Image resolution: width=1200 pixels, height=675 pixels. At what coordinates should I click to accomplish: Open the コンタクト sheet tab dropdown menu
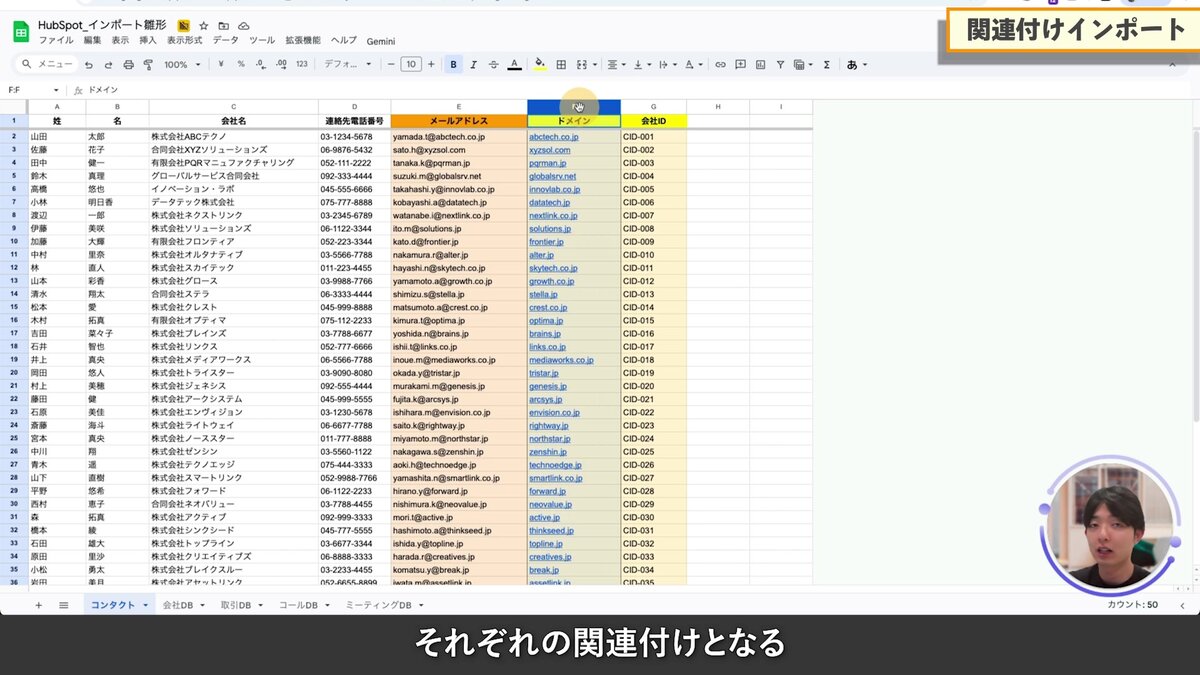pos(146,604)
